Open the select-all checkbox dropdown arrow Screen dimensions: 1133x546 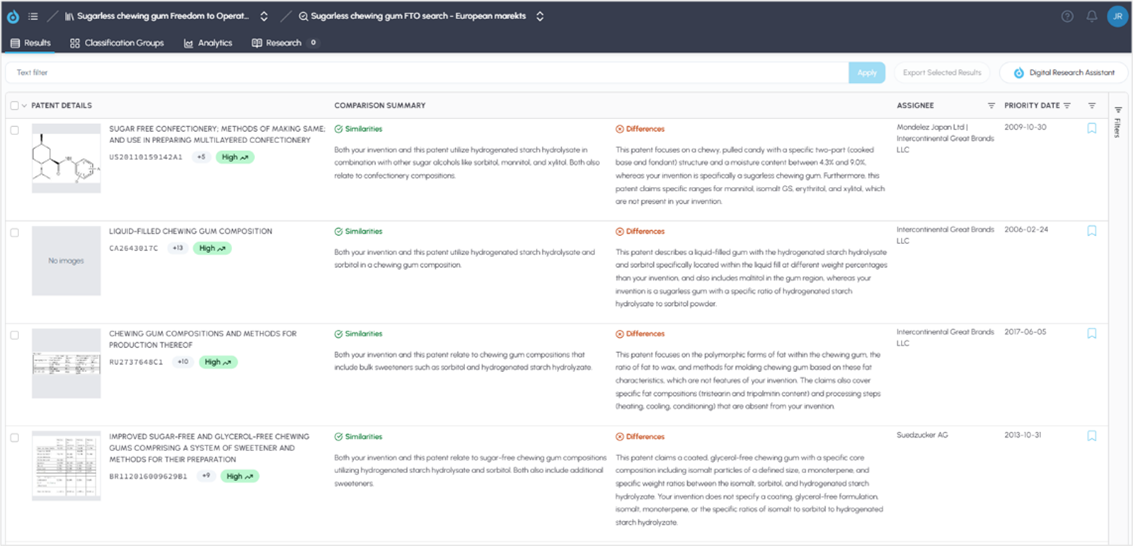click(x=24, y=105)
